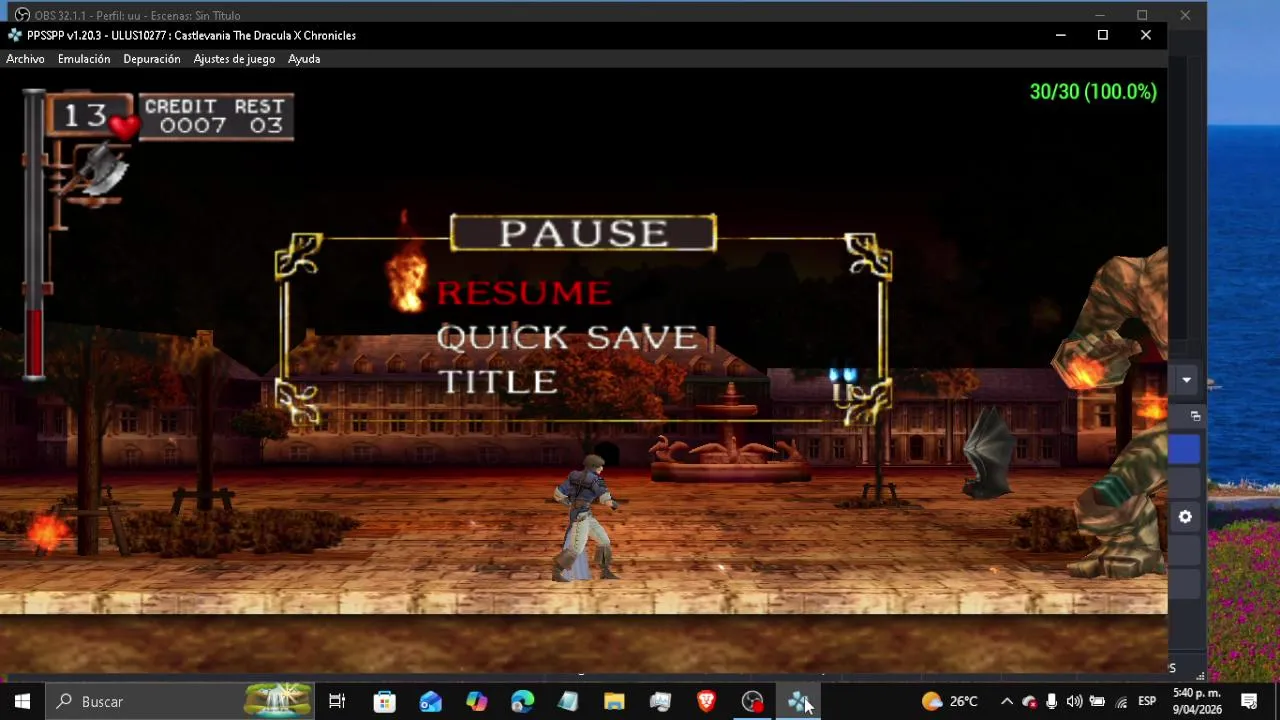Open the Windows Start menu
Image resolution: width=1280 pixels, height=720 pixels.
pos(22,701)
